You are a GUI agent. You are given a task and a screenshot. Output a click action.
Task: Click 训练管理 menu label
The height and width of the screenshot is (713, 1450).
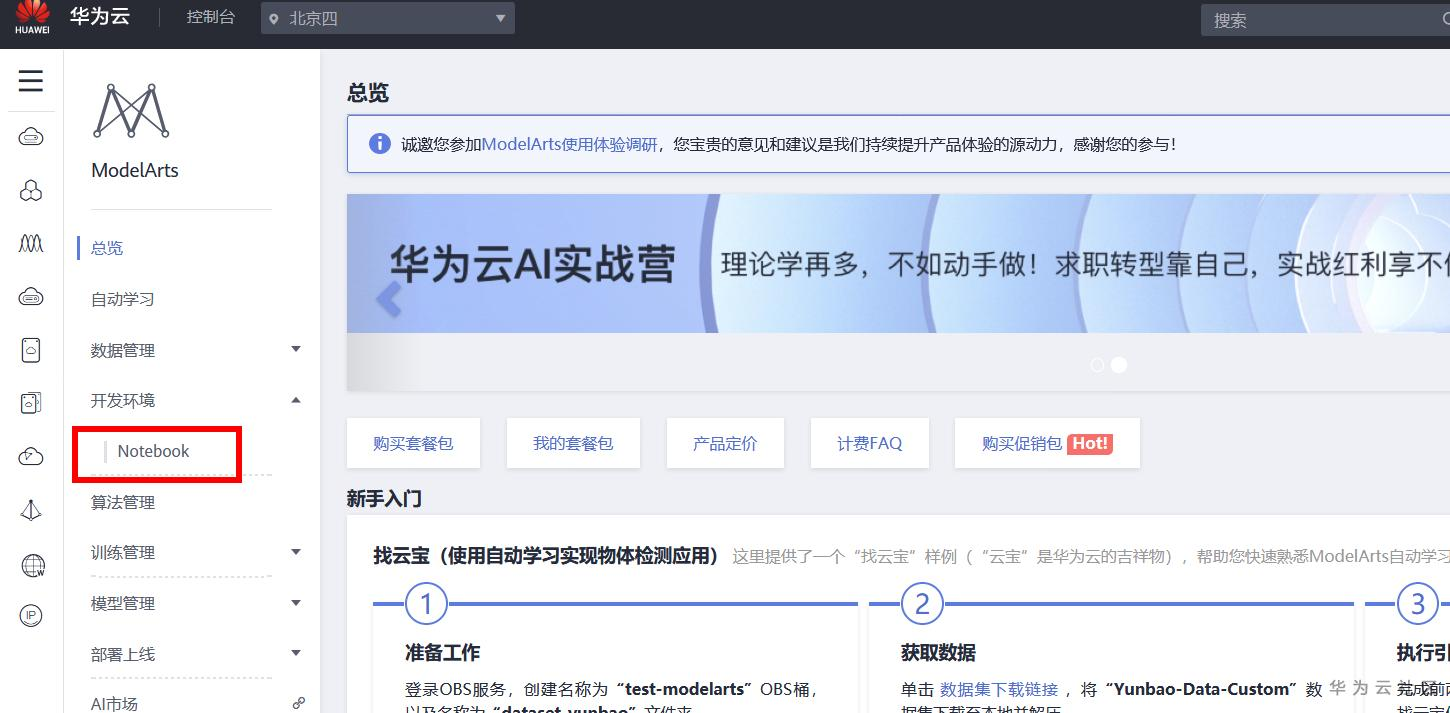[123, 552]
